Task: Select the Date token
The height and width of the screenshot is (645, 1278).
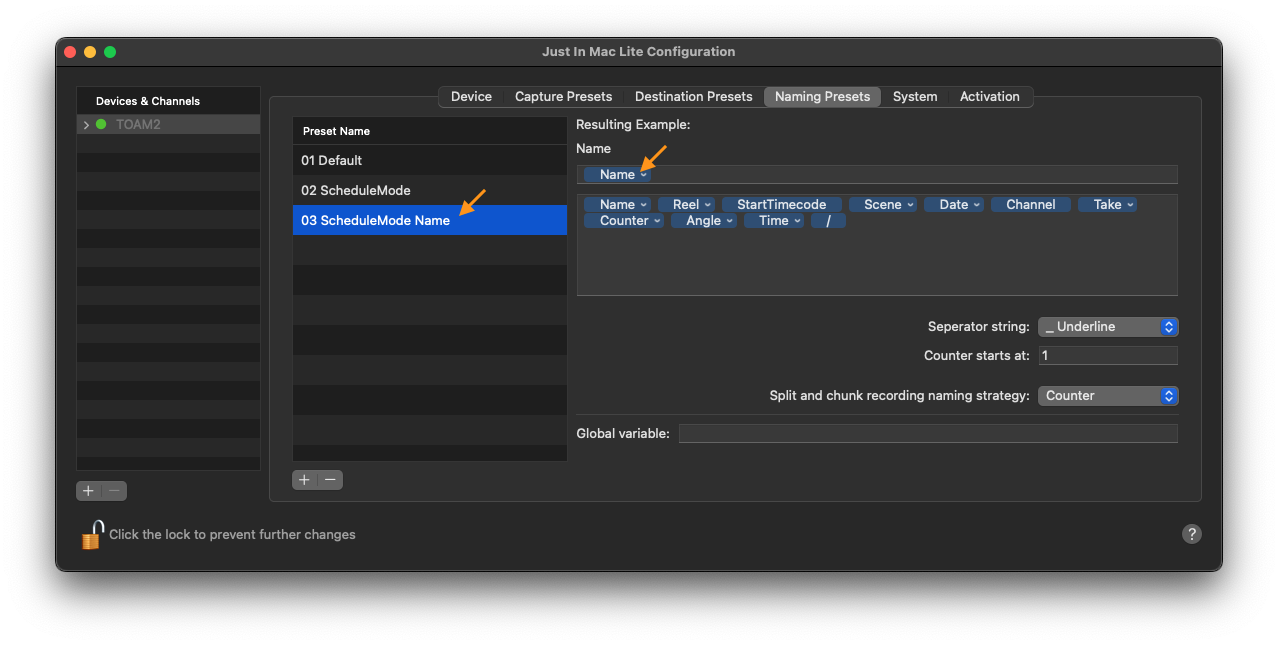Action: (x=954, y=204)
